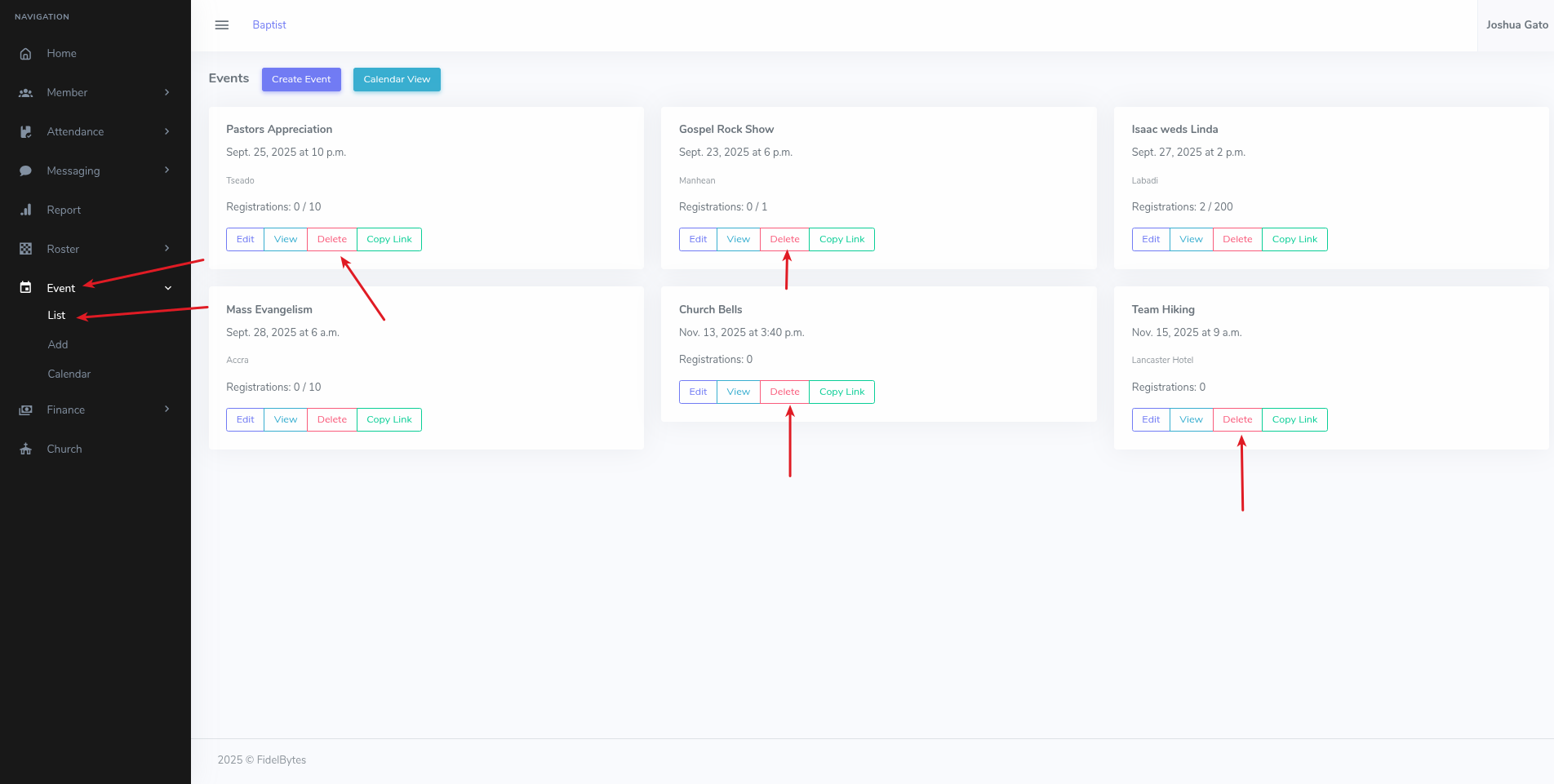
Task: Expand the Attendance submenu arrow
Action: click(x=166, y=131)
